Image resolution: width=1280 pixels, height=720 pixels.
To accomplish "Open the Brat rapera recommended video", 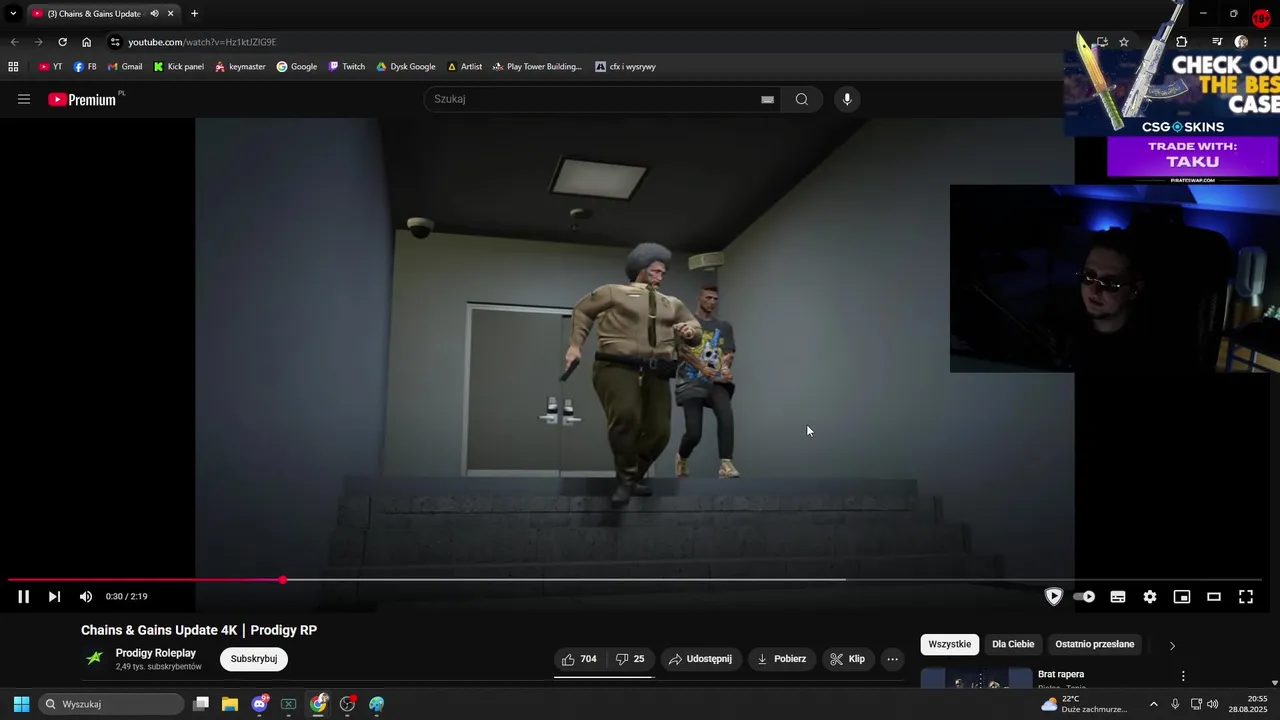I will click(x=1061, y=674).
